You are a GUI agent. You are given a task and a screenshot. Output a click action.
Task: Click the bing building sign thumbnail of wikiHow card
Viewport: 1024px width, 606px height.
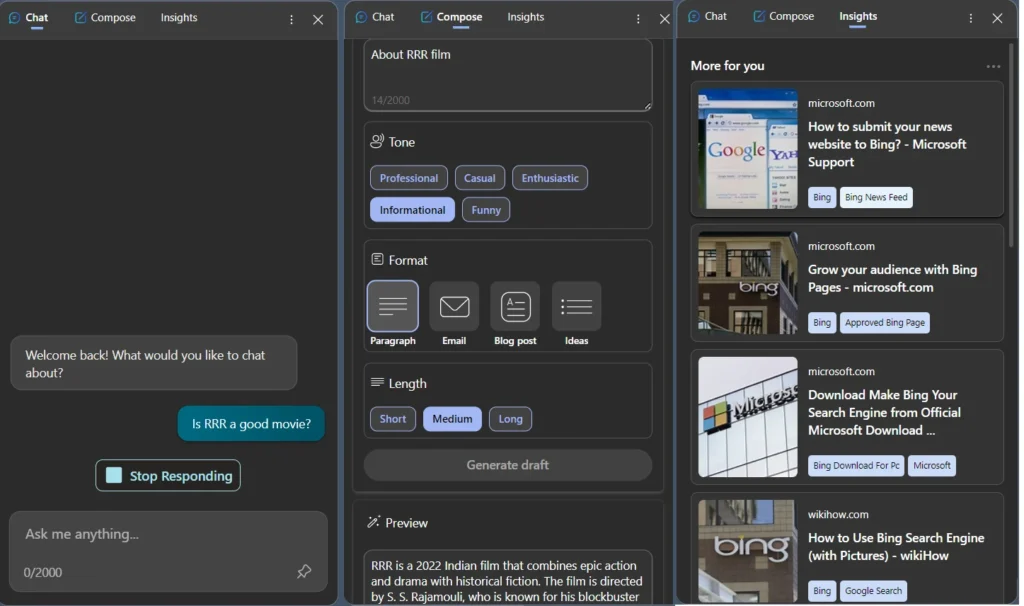(748, 550)
